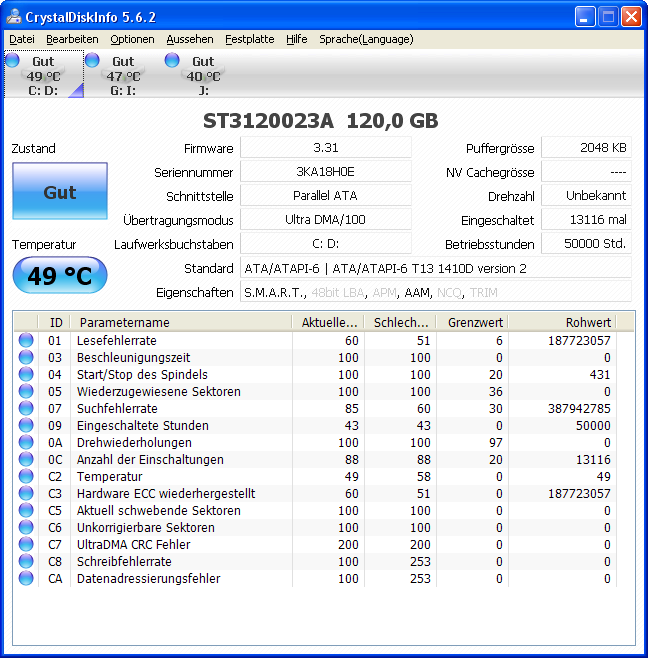Click status orb for Schreibfehlerrate row
The width and height of the screenshot is (648, 658).
pyautogui.click(x=26, y=561)
